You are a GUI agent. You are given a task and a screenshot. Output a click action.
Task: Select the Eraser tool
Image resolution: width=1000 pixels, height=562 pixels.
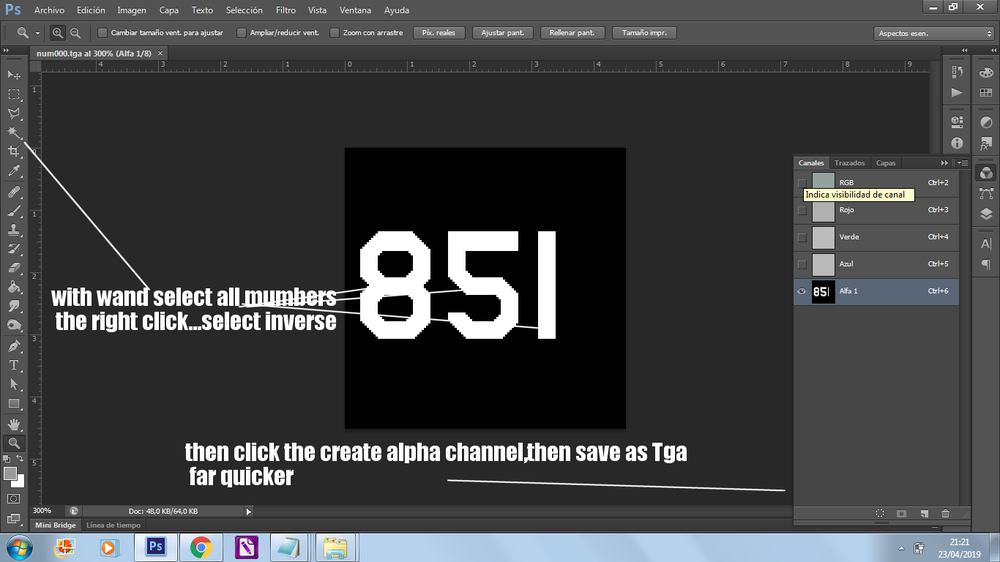click(13, 268)
